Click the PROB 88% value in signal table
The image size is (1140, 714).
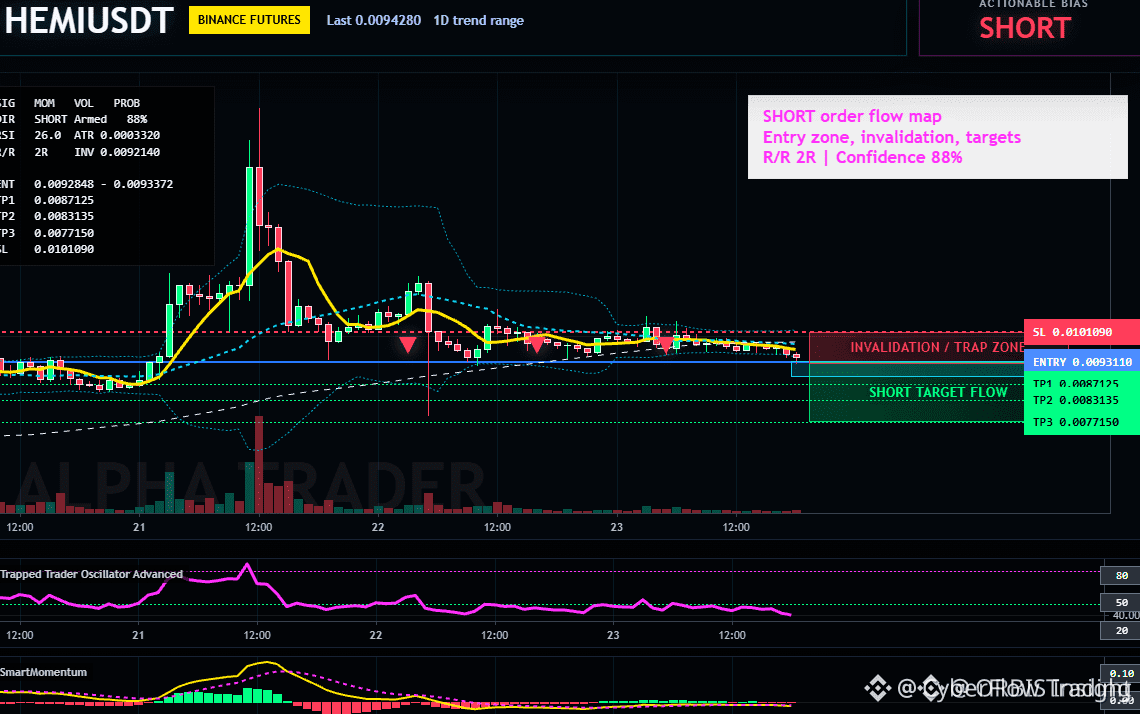pyautogui.click(x=137, y=119)
